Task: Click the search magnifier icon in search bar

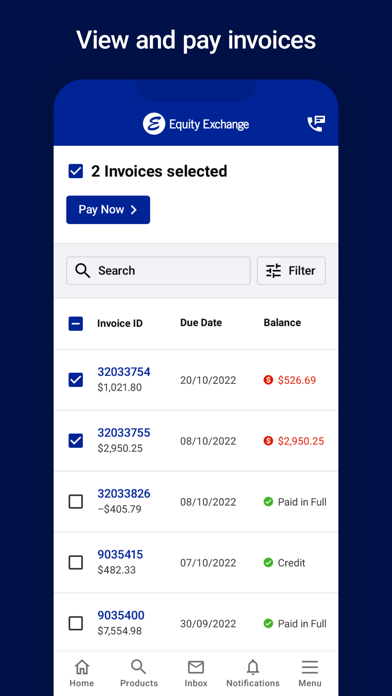Action: tap(83, 271)
